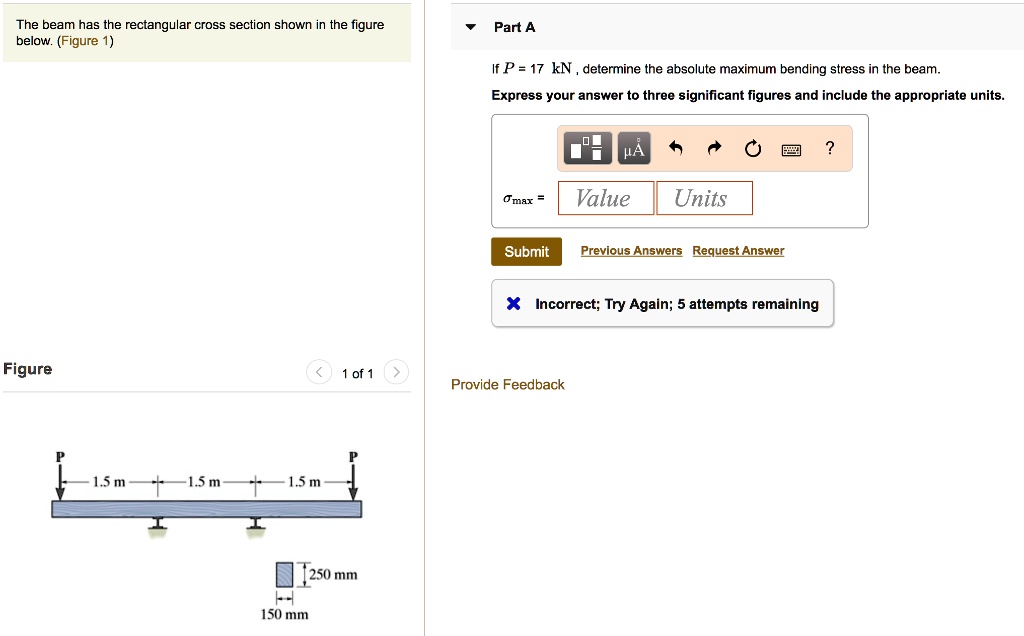The image size is (1024, 636).
Task: Reset the answer with circular reset icon
Action: click(x=752, y=147)
